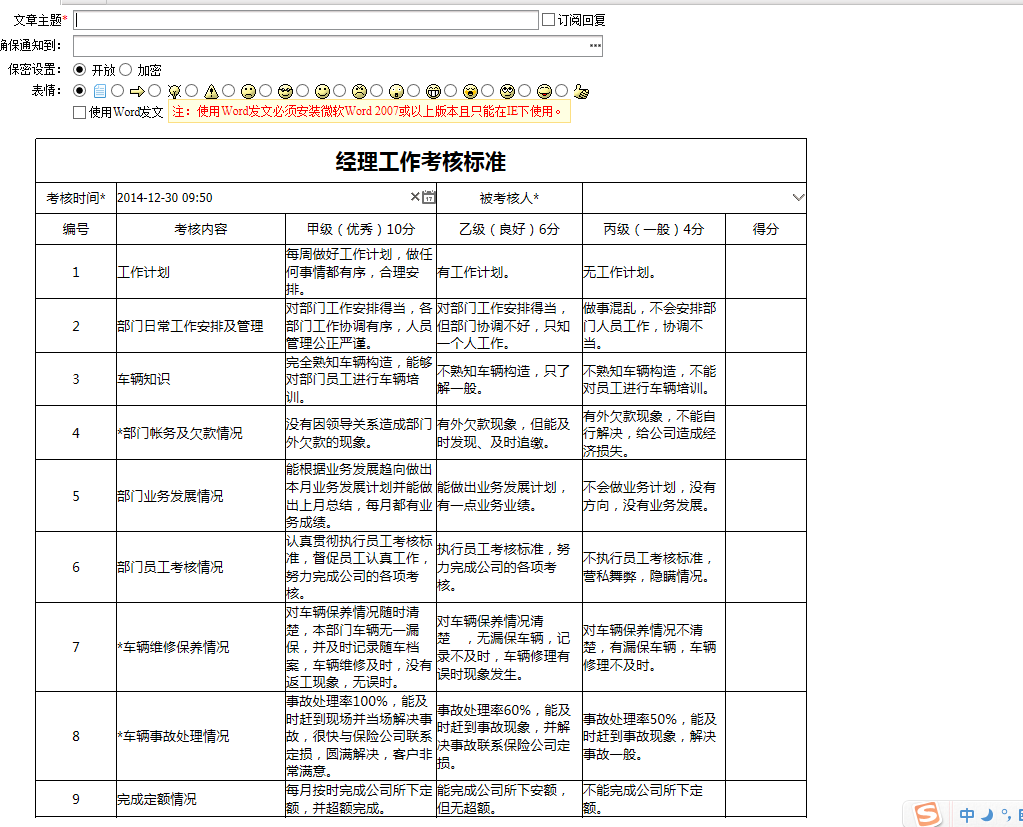This screenshot has width=1023, height=827.
Task: Click the 有工作计划。 cell
Action: (x=509, y=272)
